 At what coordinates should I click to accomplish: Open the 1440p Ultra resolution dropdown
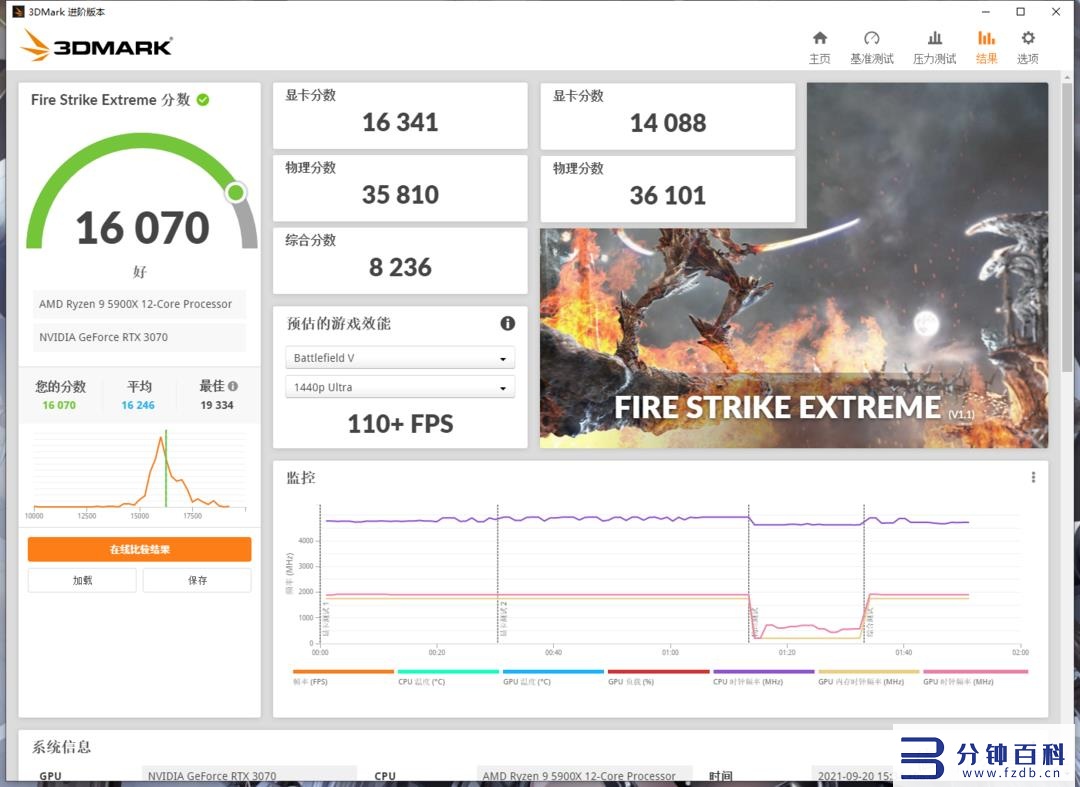click(400, 387)
